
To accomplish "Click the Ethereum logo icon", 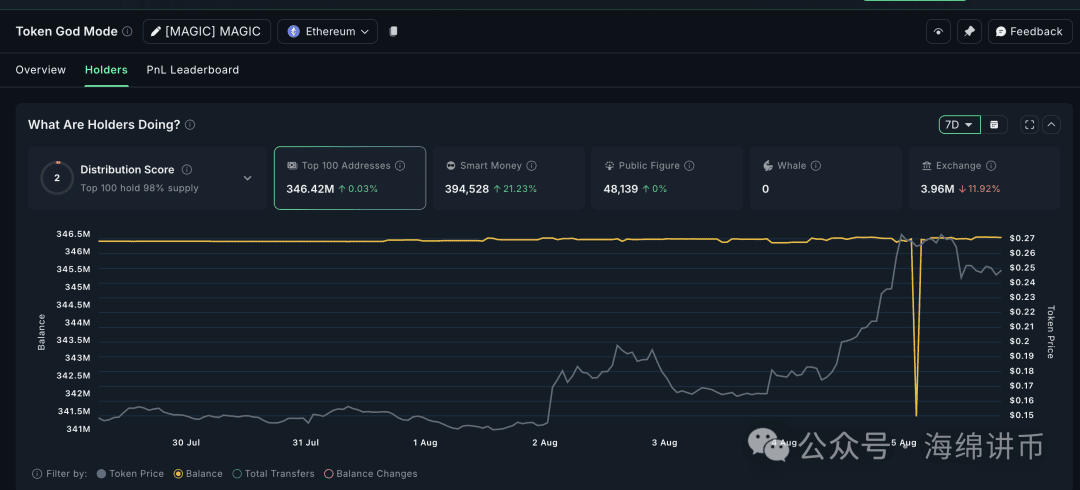I will click(293, 32).
